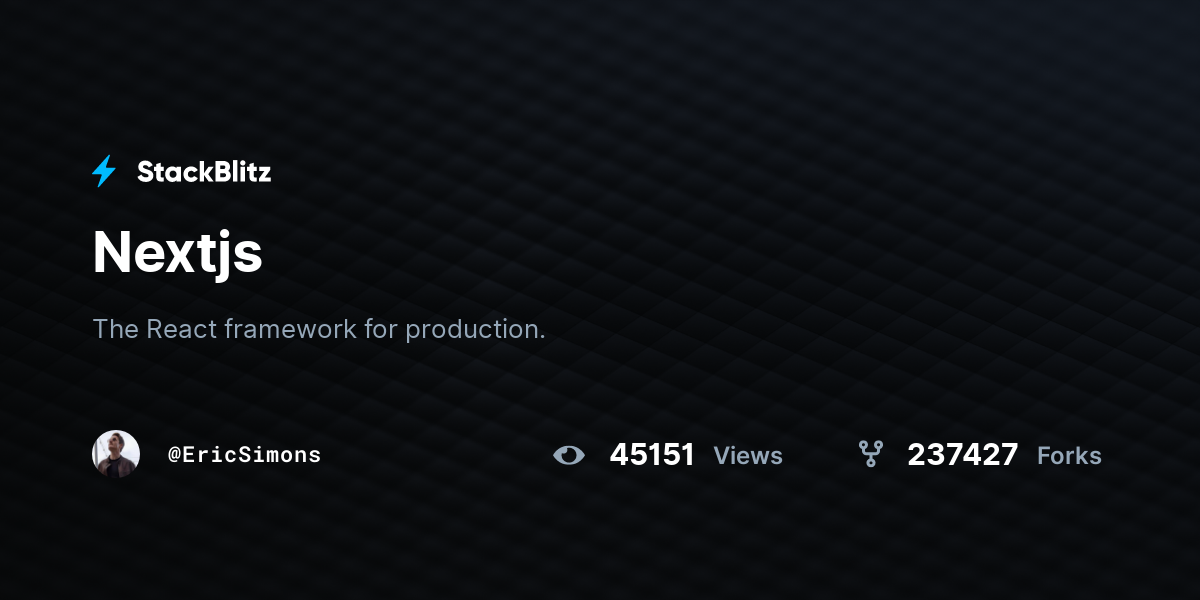Click the 237427 forks number
The height and width of the screenshot is (600, 1200).
pyautogui.click(x=963, y=455)
